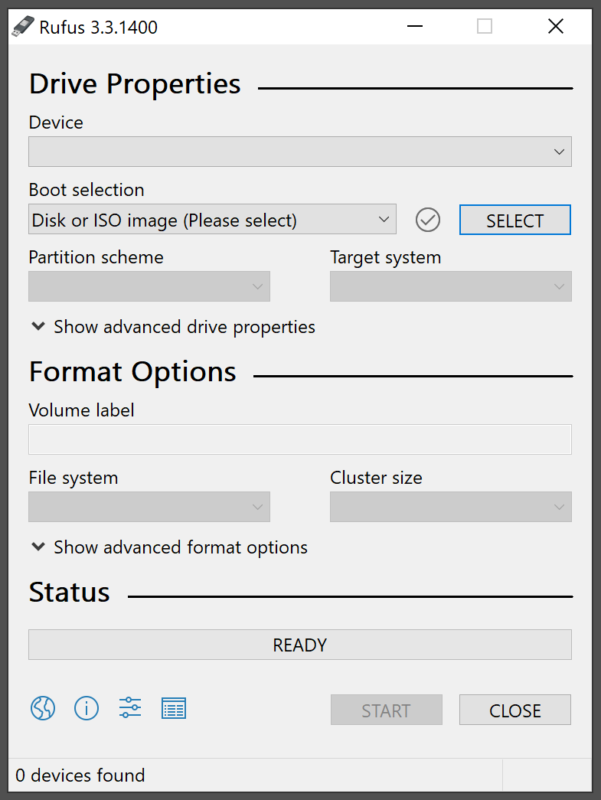The height and width of the screenshot is (800, 601).
Task: Click the Rufus USB drive title icon
Action: point(22,27)
